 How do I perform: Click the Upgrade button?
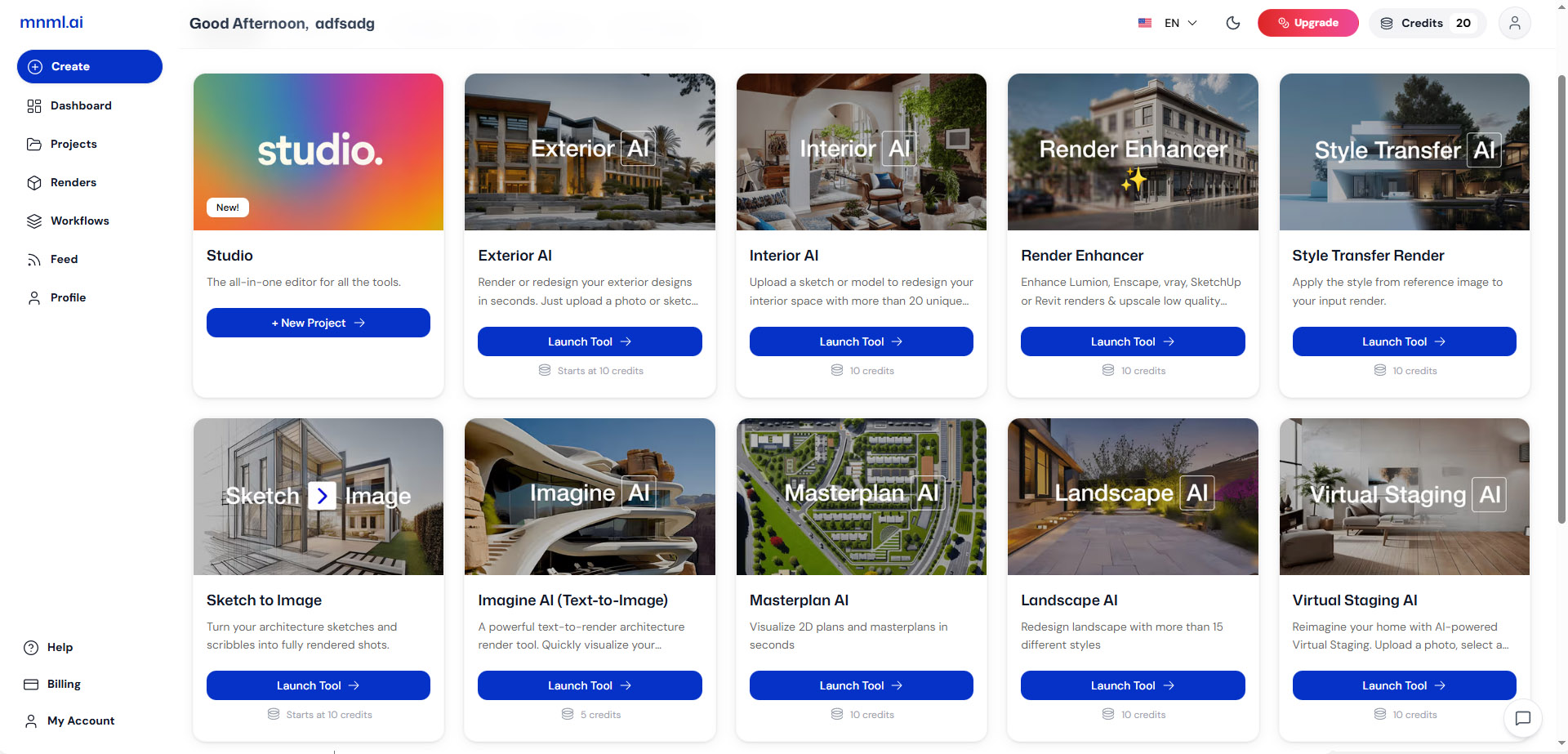(x=1307, y=23)
